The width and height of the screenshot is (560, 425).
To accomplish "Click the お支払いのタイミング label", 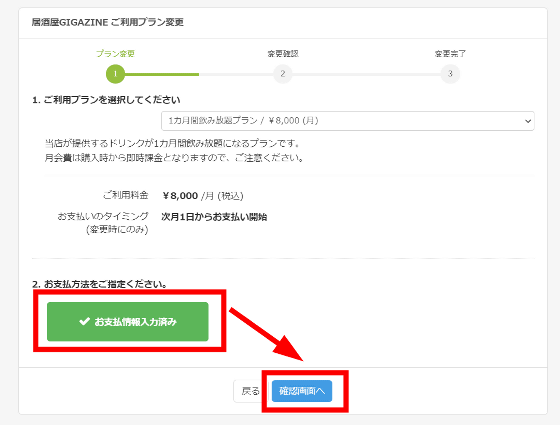I will point(103,216).
